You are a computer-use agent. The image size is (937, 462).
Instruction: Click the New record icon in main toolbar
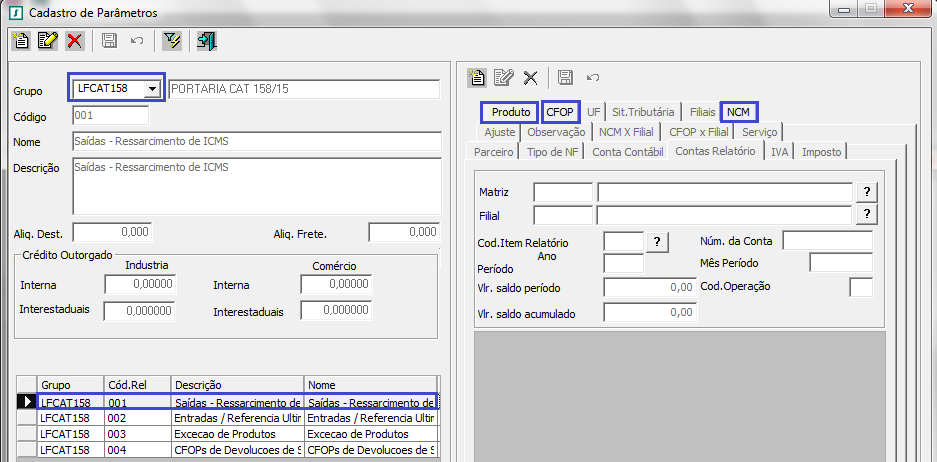point(22,41)
